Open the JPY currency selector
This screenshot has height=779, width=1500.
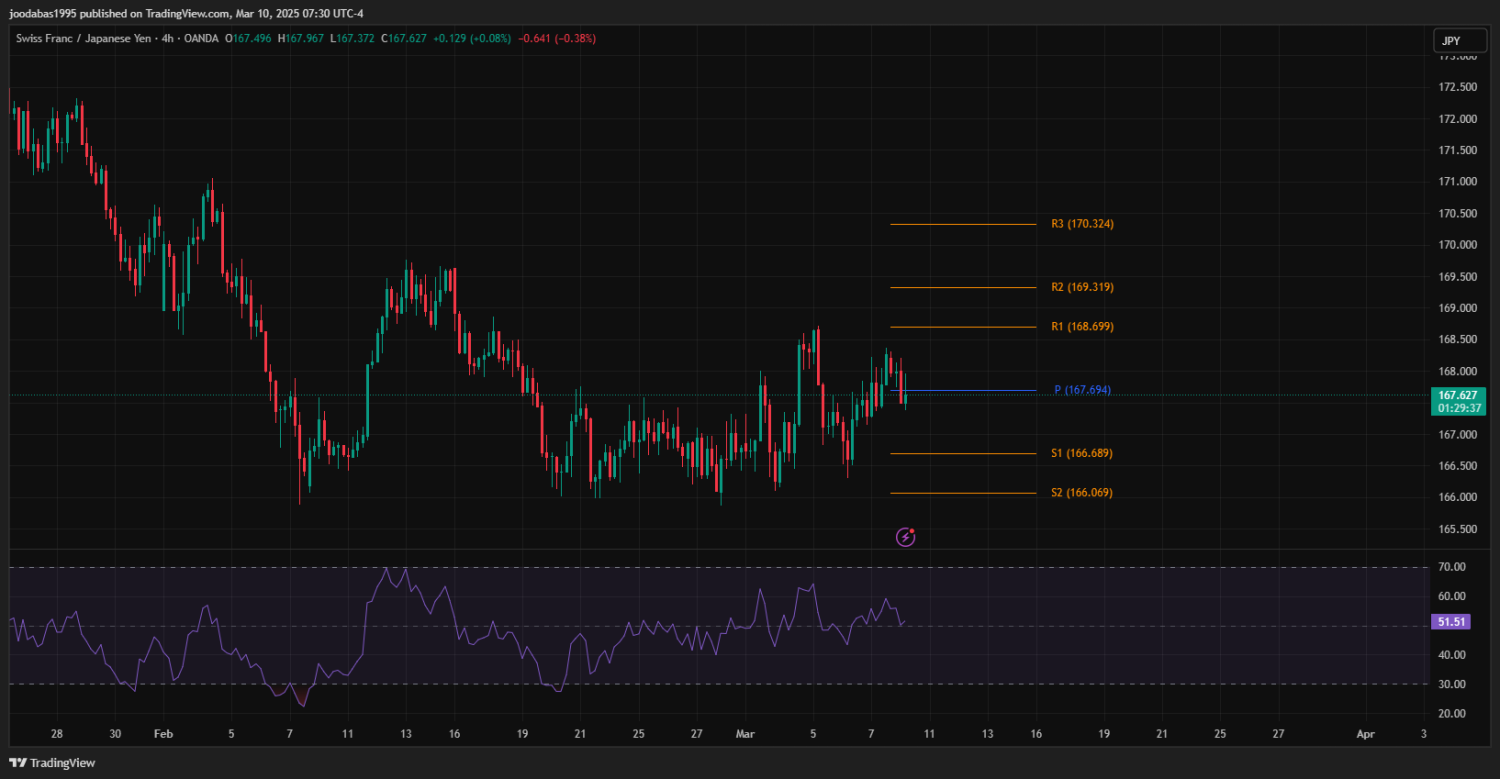point(1451,41)
